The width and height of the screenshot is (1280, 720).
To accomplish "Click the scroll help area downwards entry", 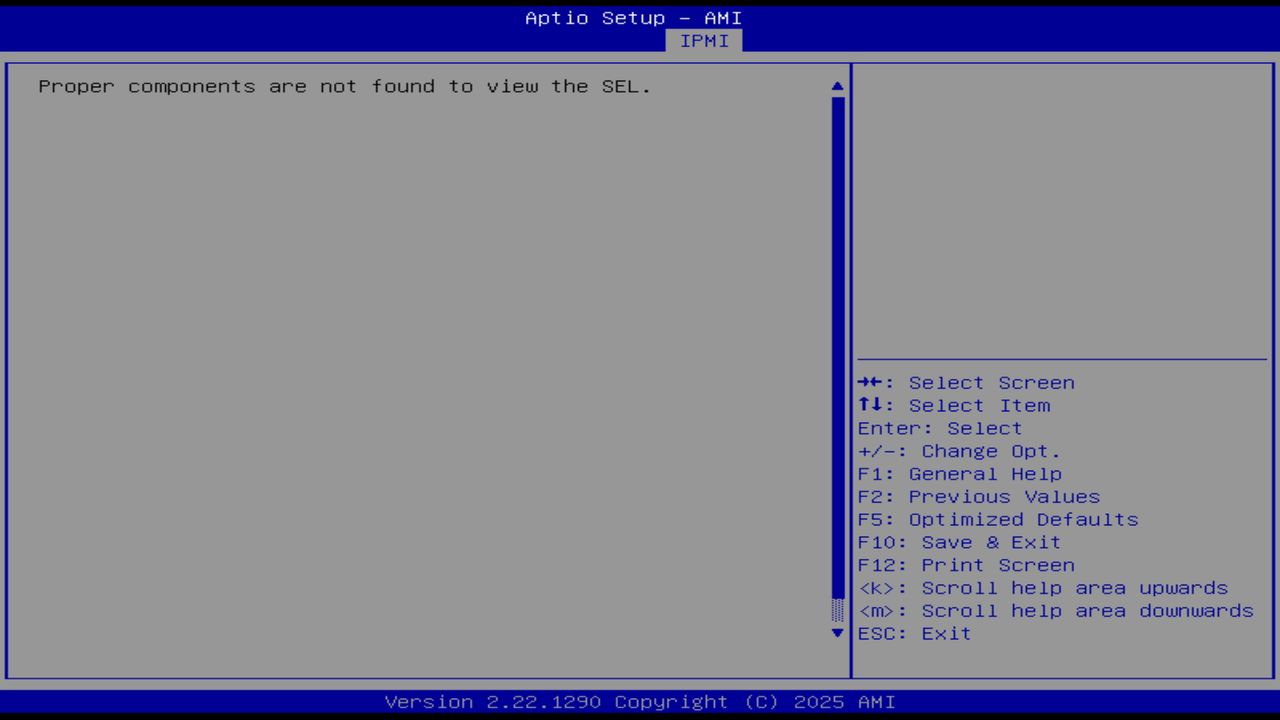I will pyautogui.click(x=1055, y=611).
